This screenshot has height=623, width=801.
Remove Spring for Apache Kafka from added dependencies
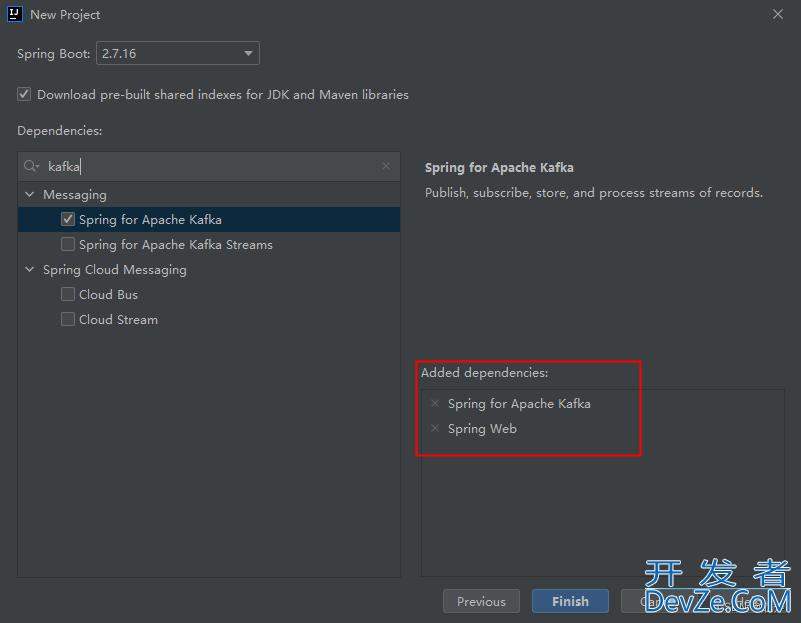pyautogui.click(x=435, y=403)
